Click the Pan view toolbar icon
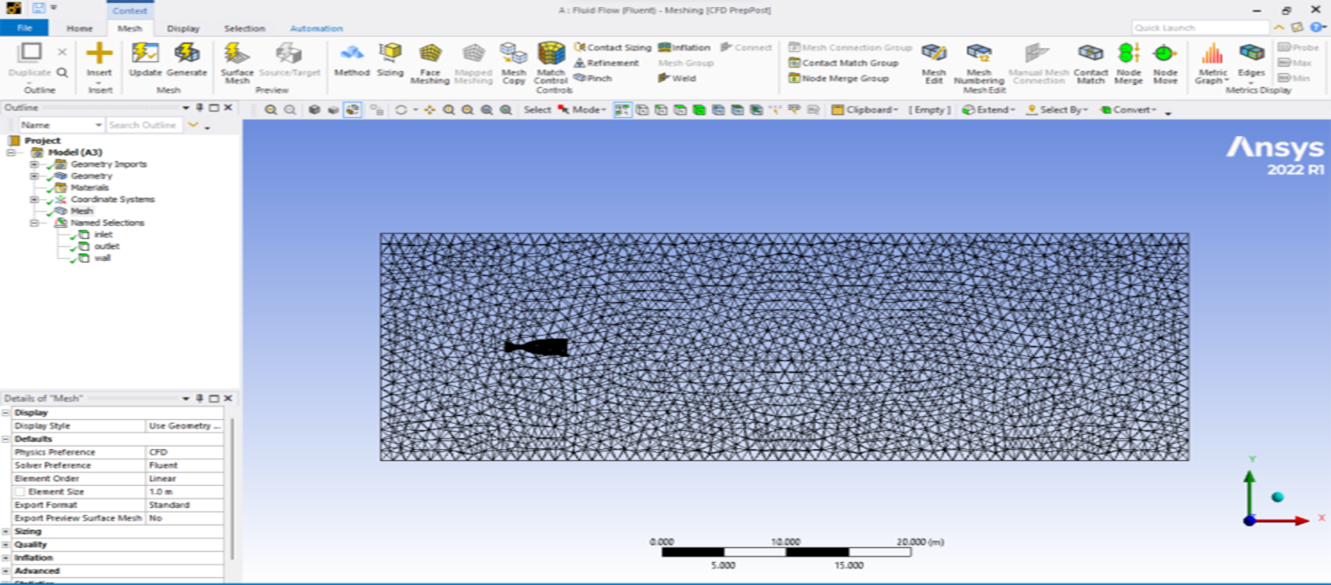1331x585 pixels. coord(430,110)
